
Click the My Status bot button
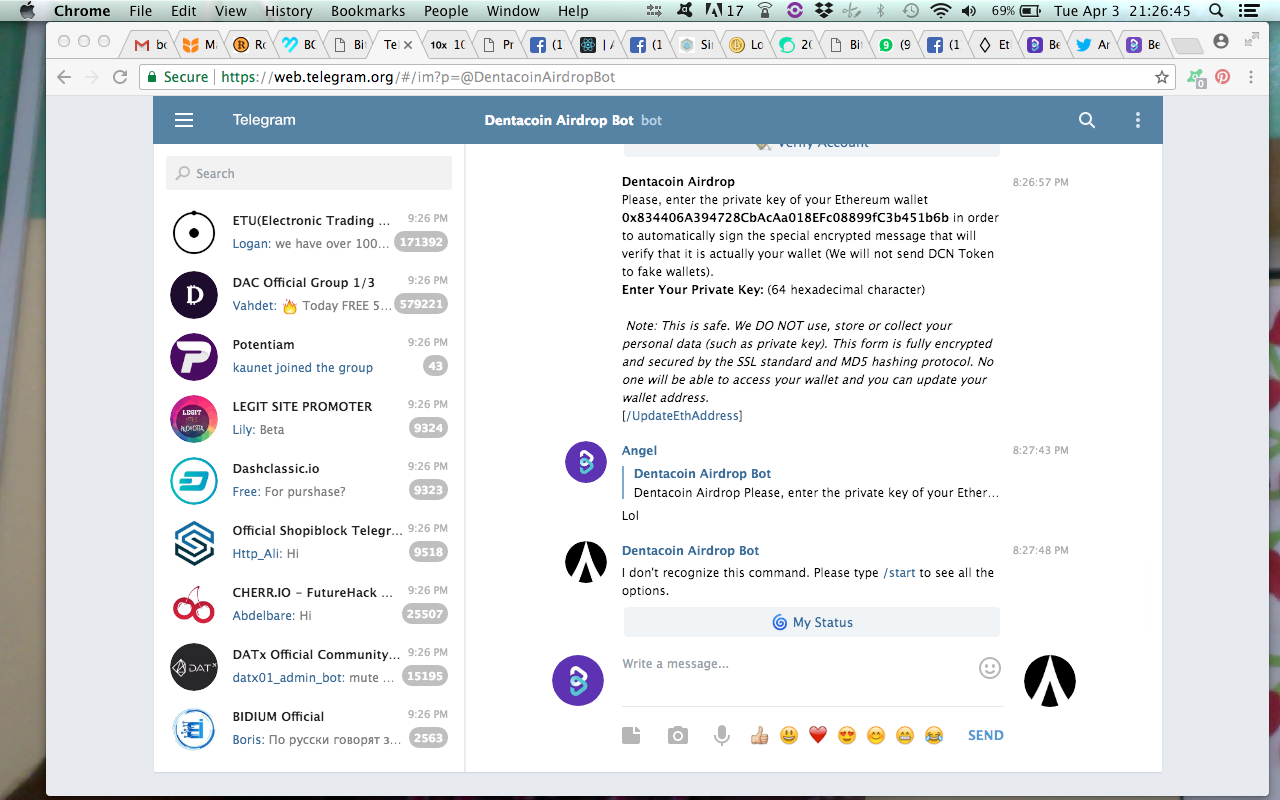[x=812, y=622]
